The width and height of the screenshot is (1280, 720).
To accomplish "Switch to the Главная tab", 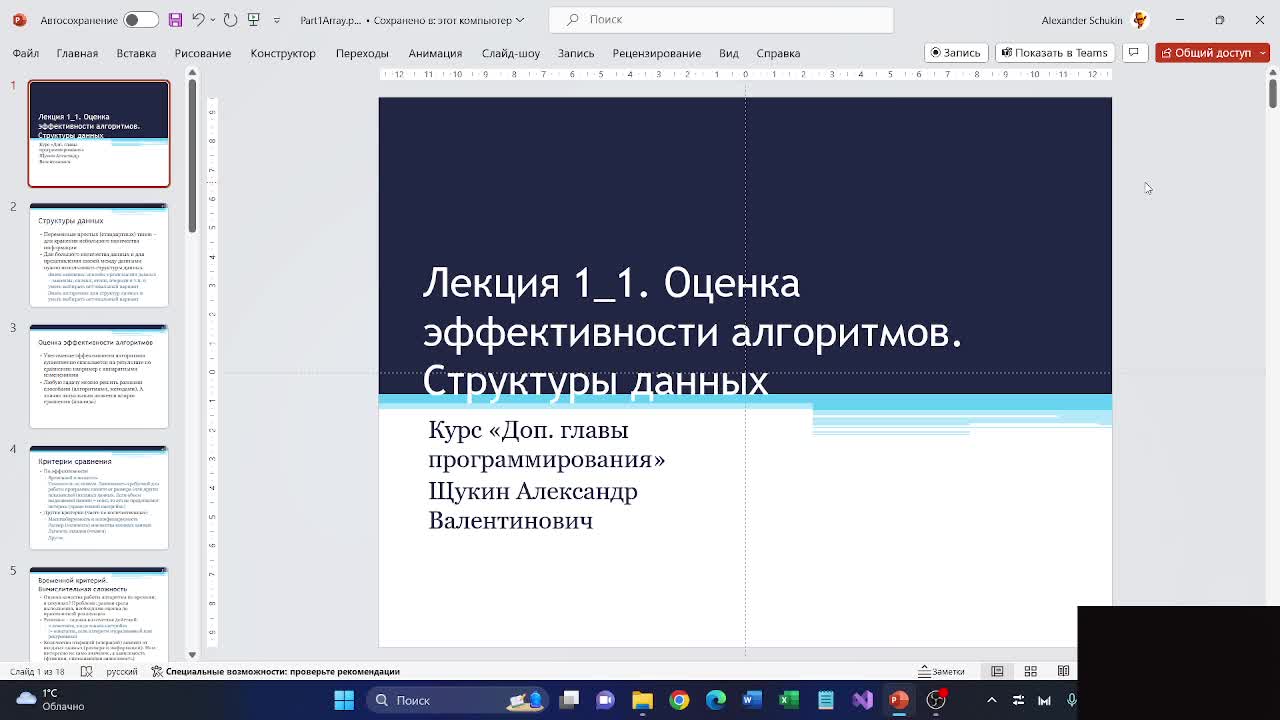I will coord(77,53).
